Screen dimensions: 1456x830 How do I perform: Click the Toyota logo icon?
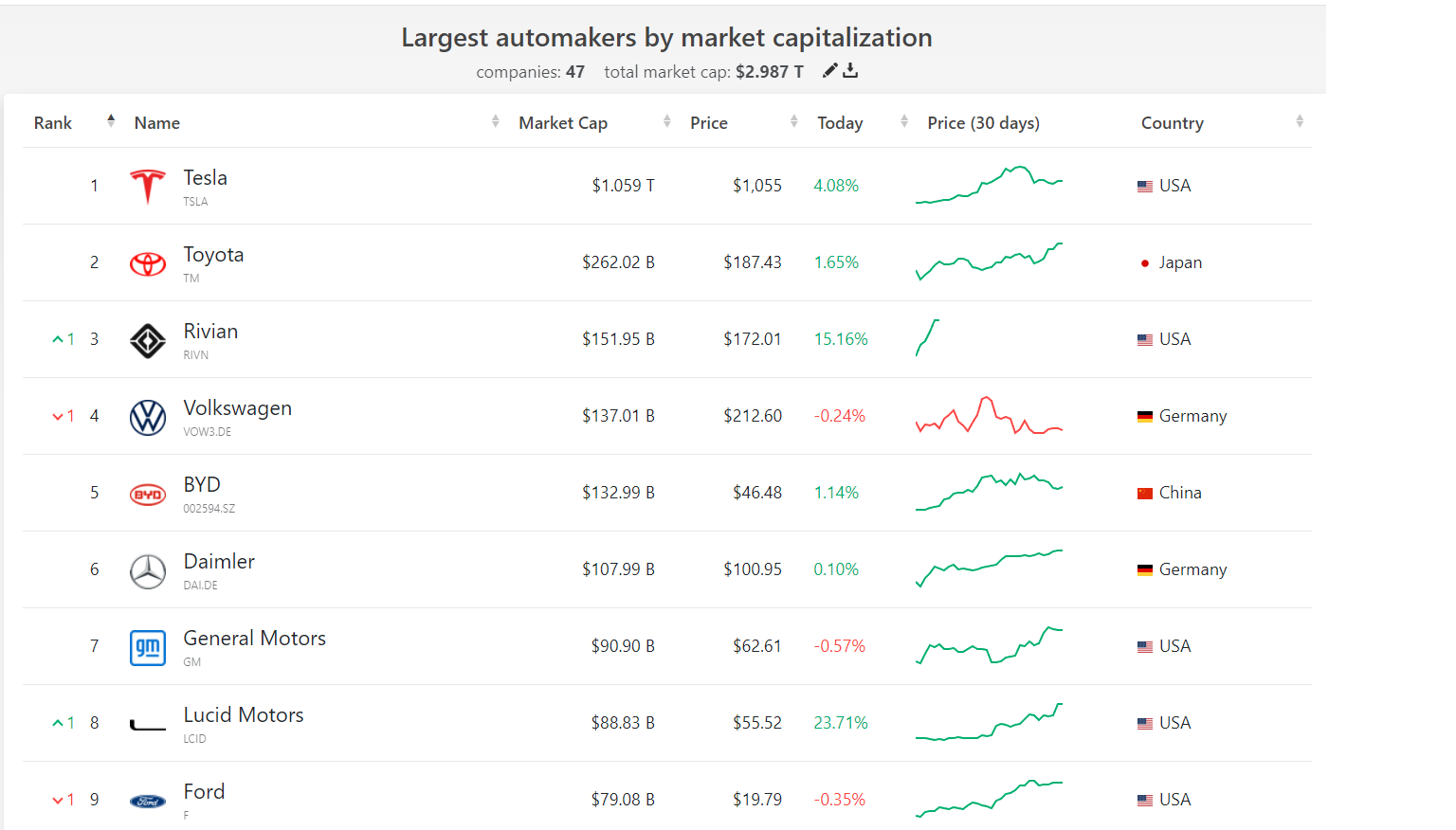[147, 263]
